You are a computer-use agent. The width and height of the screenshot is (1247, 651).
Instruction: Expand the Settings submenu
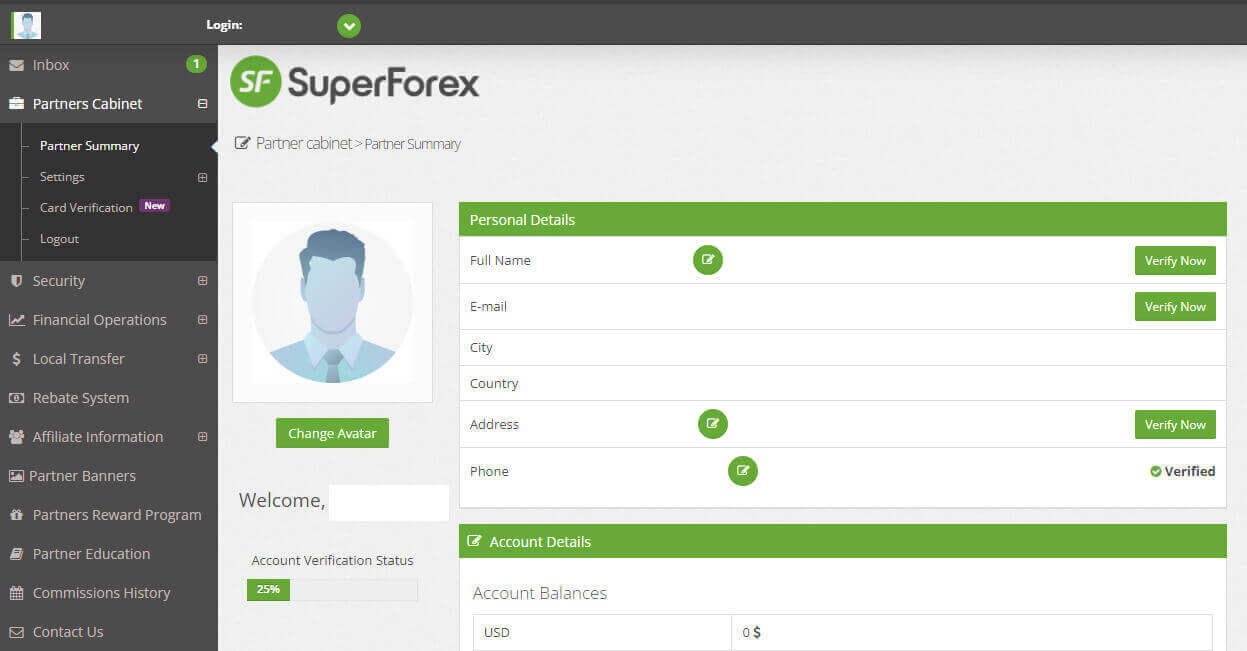pos(203,177)
